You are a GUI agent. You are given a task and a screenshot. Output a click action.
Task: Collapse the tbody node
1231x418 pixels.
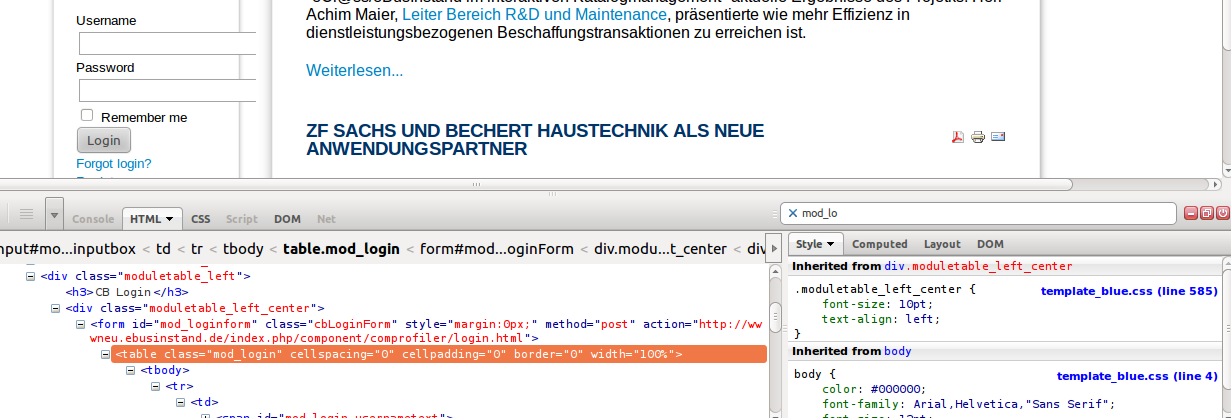click(x=131, y=370)
